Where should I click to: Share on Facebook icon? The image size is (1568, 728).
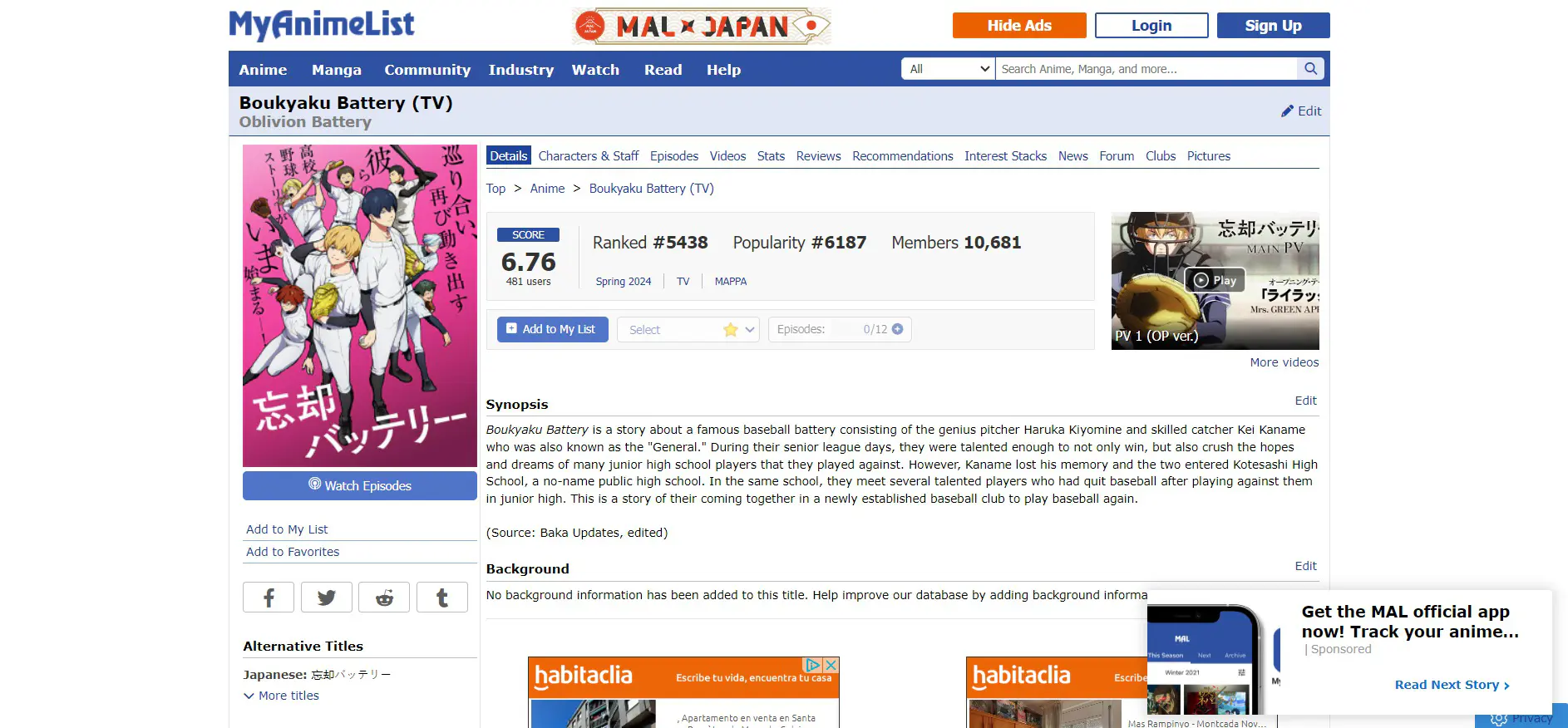pos(269,598)
